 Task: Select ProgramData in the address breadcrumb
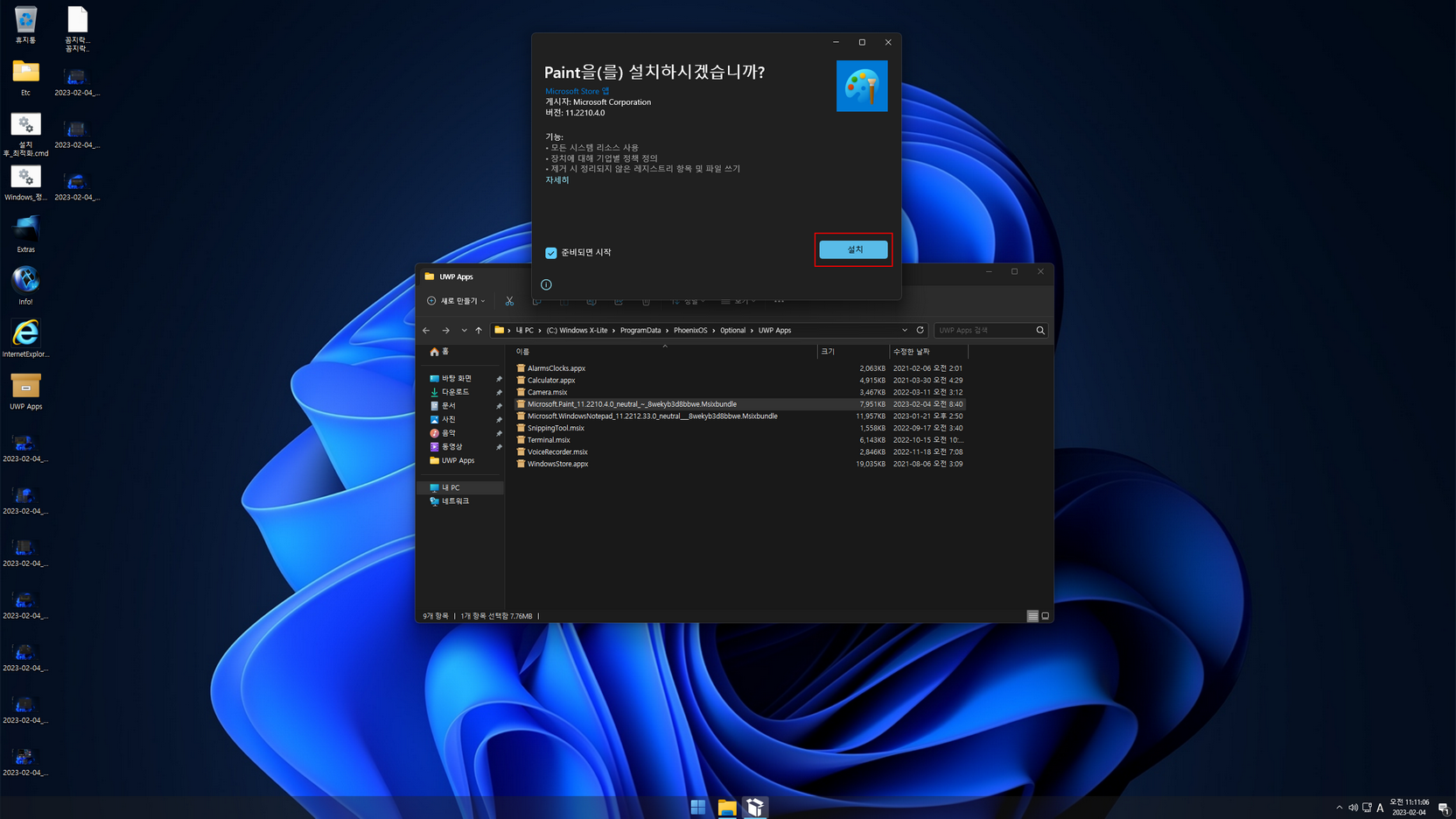point(640,331)
